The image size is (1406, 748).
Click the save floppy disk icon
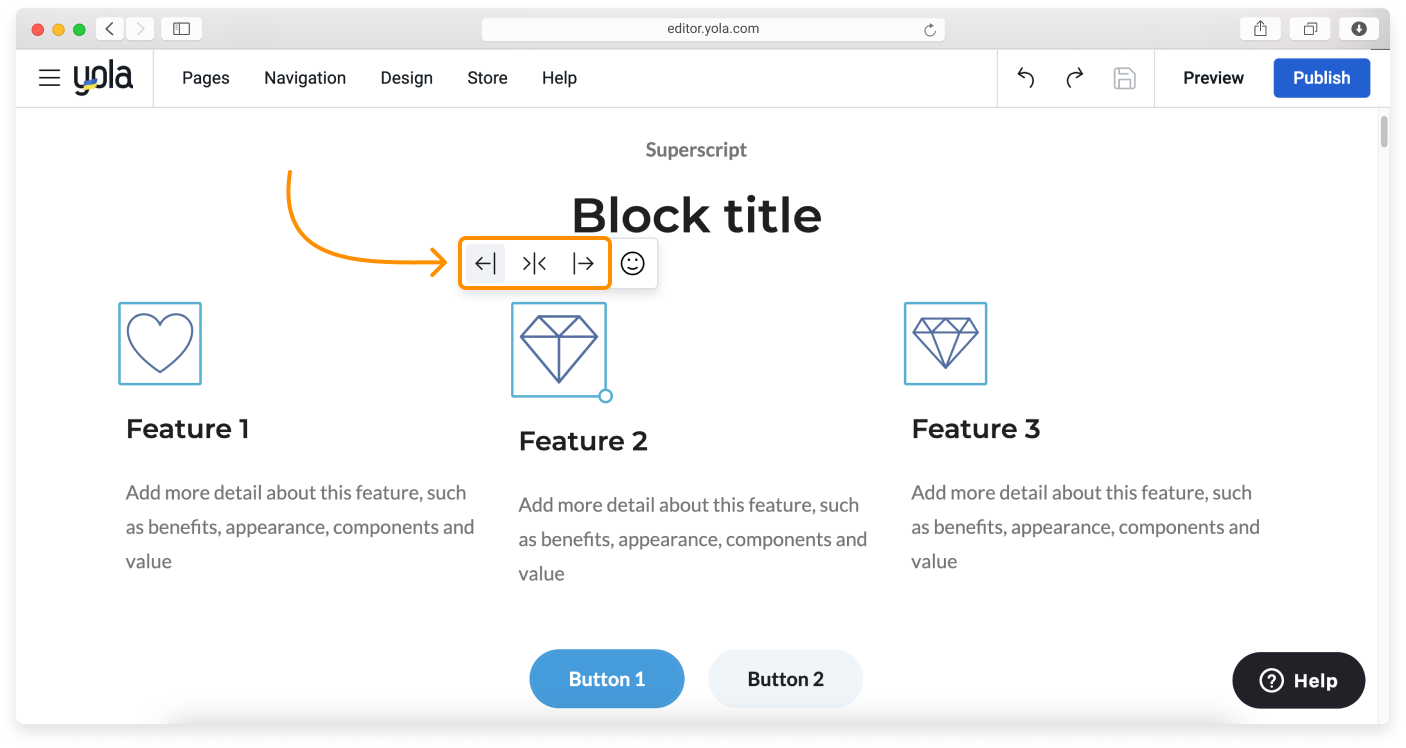[x=1125, y=78]
